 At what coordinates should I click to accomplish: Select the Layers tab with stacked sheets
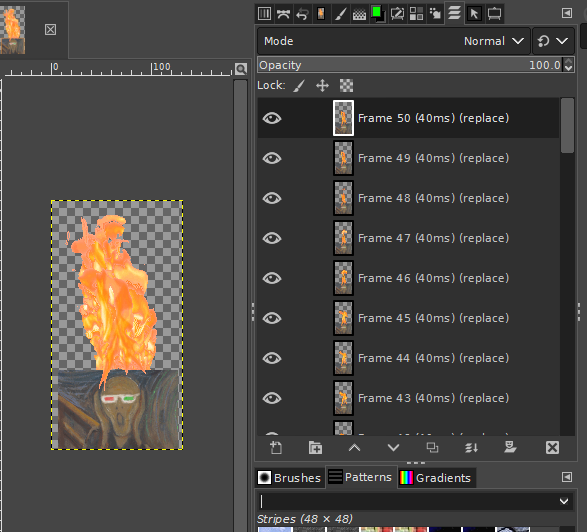(454, 13)
